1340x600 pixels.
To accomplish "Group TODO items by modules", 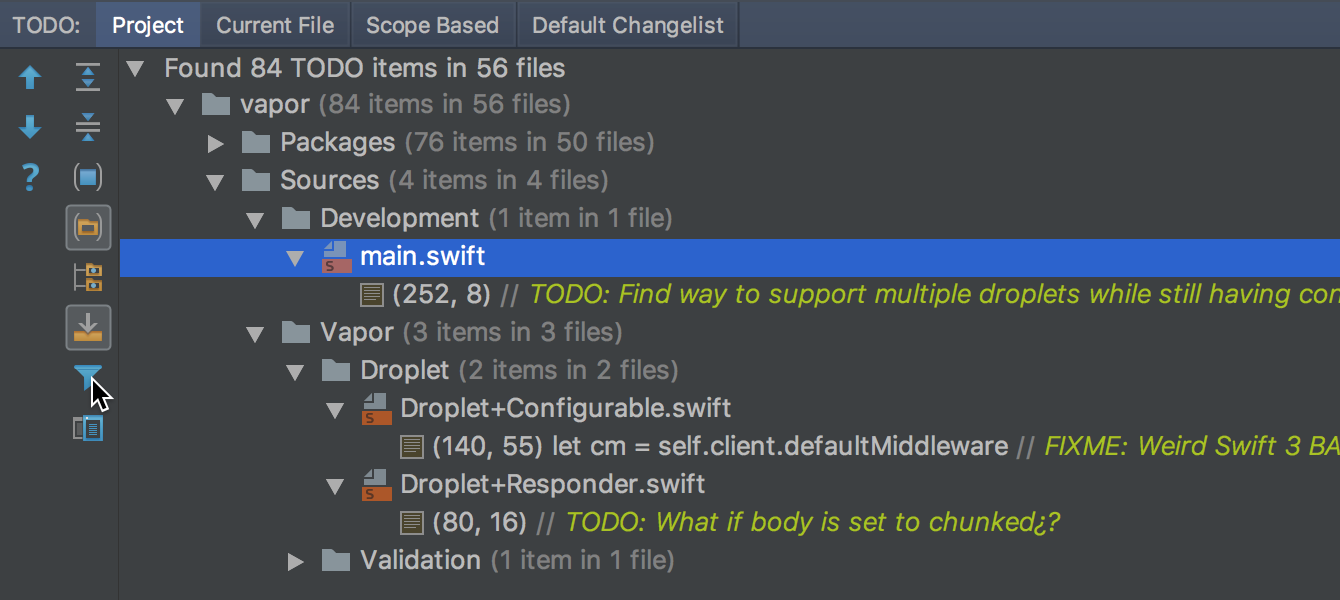I will pyautogui.click(x=88, y=177).
